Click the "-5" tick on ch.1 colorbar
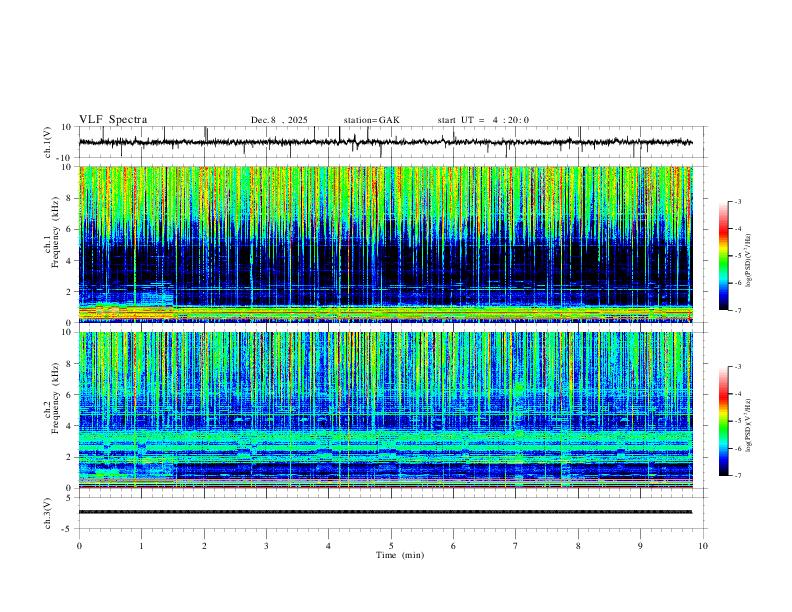The width and height of the screenshot is (792, 612). (x=738, y=256)
